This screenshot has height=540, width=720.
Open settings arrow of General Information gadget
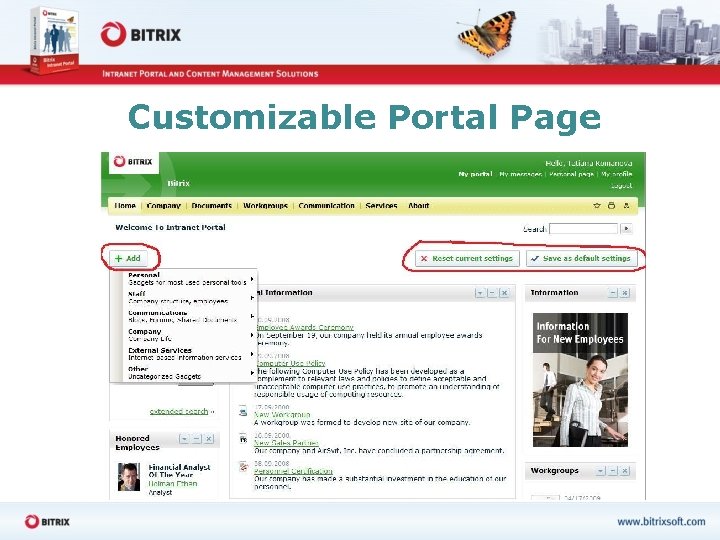(479, 293)
